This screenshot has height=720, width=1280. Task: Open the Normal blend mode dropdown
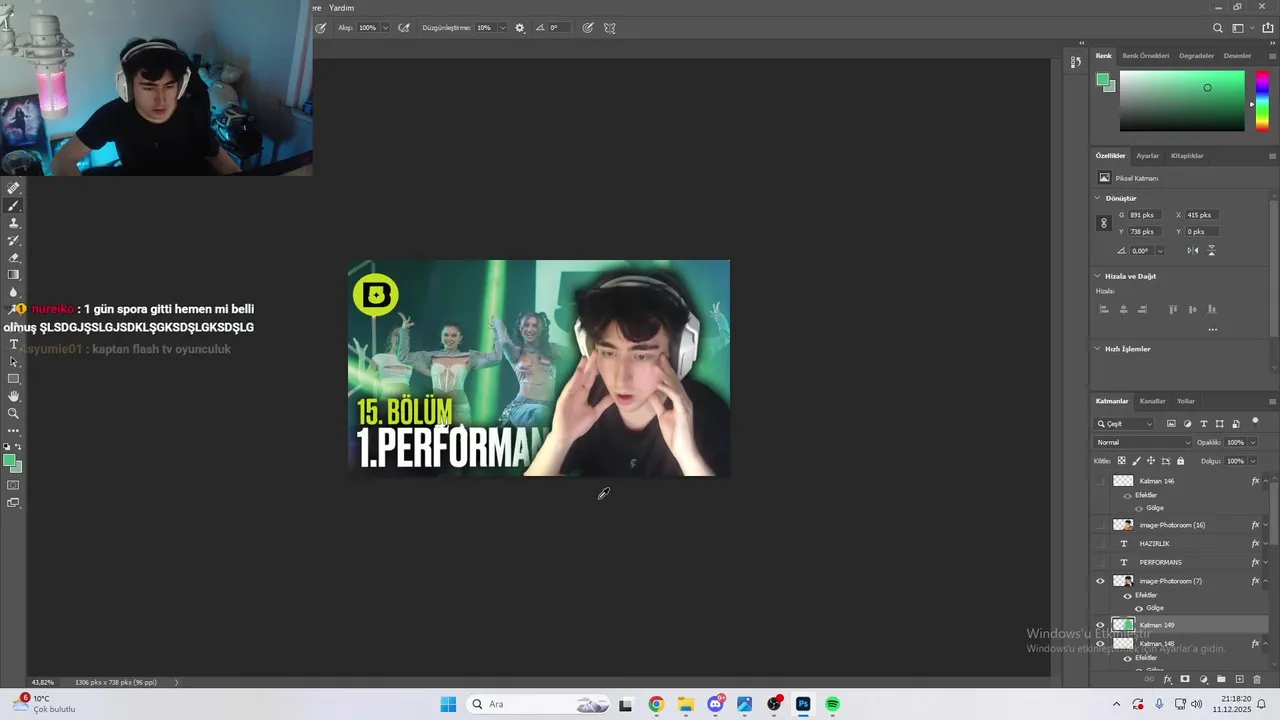click(1143, 443)
